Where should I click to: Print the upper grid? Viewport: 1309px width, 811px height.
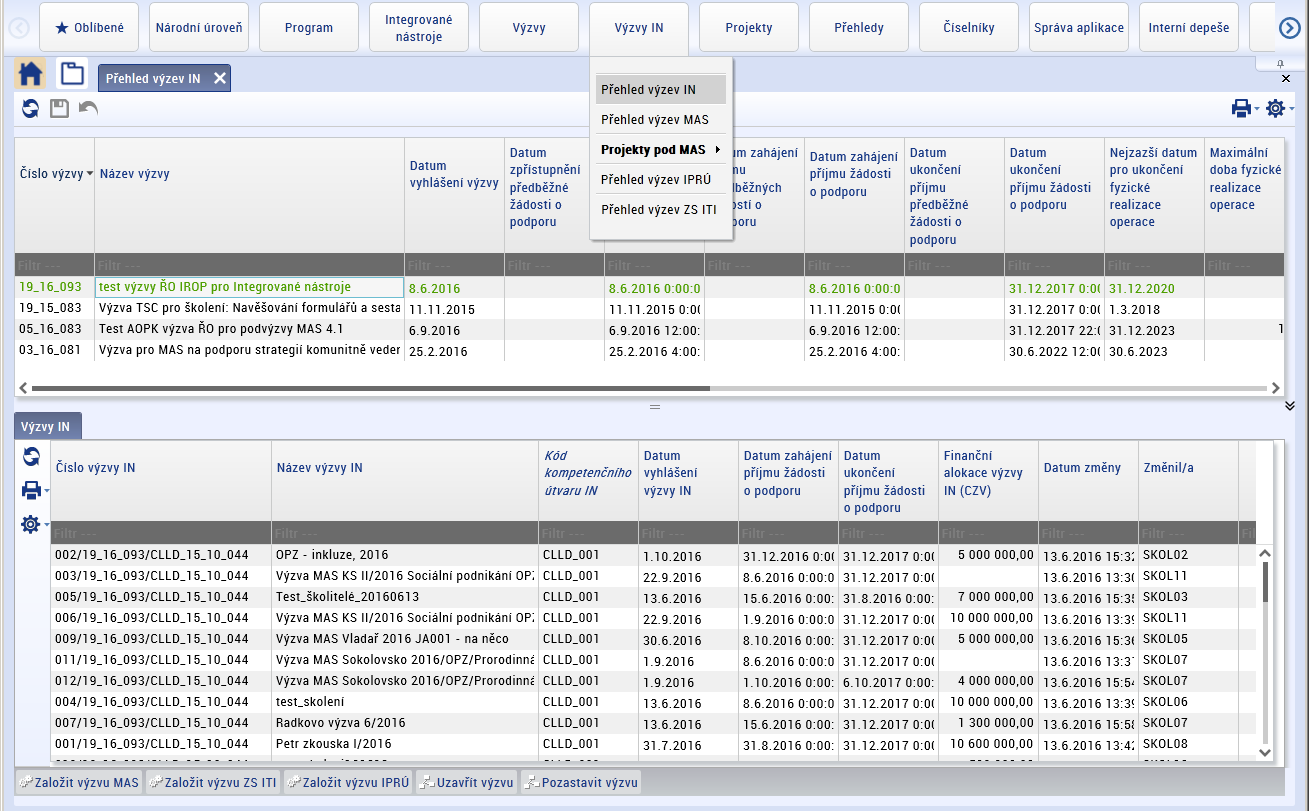[x=1241, y=108]
